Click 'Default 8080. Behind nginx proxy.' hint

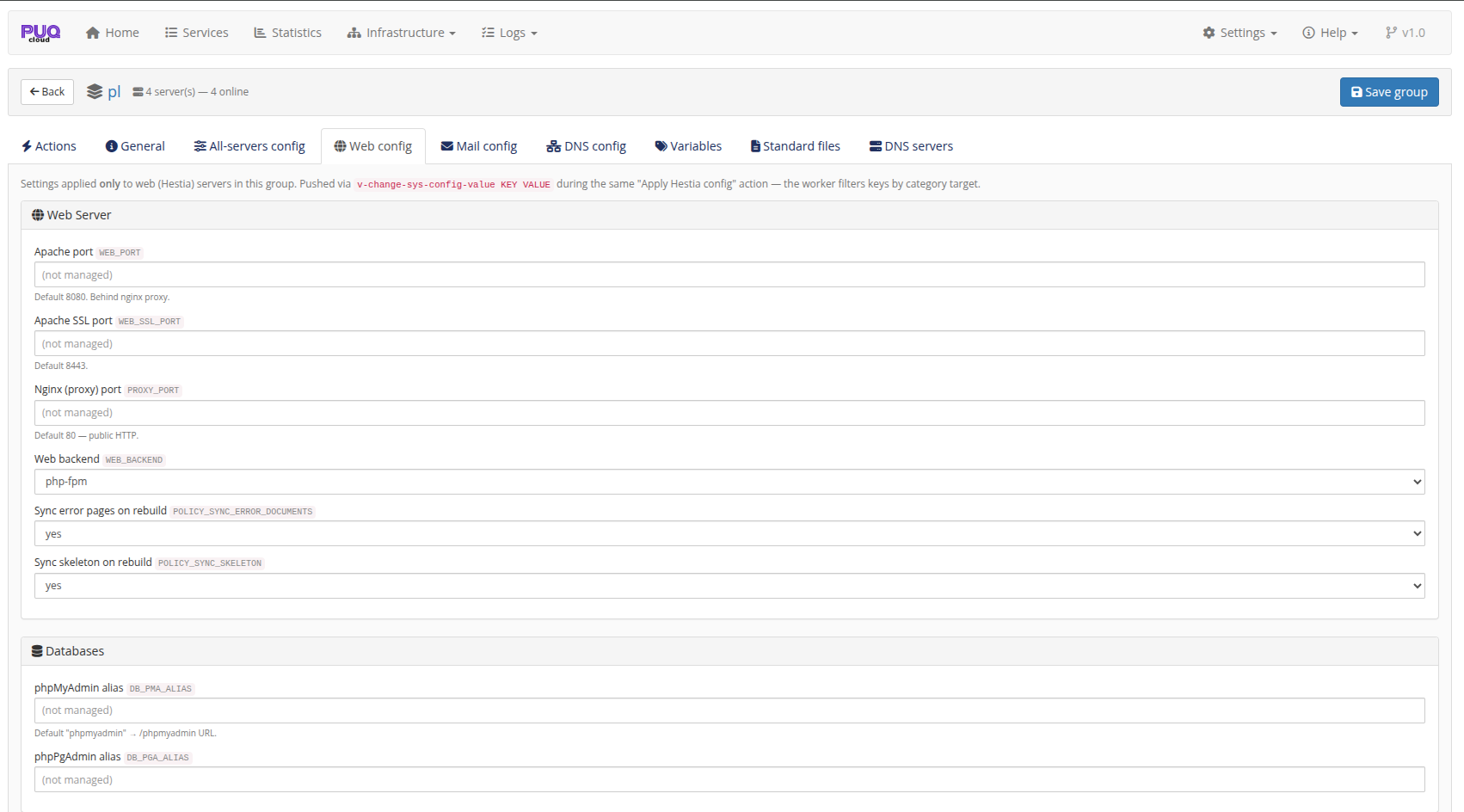(102, 298)
